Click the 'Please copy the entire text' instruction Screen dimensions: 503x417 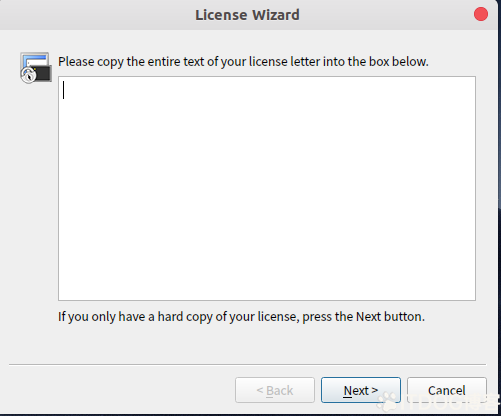(x=244, y=62)
